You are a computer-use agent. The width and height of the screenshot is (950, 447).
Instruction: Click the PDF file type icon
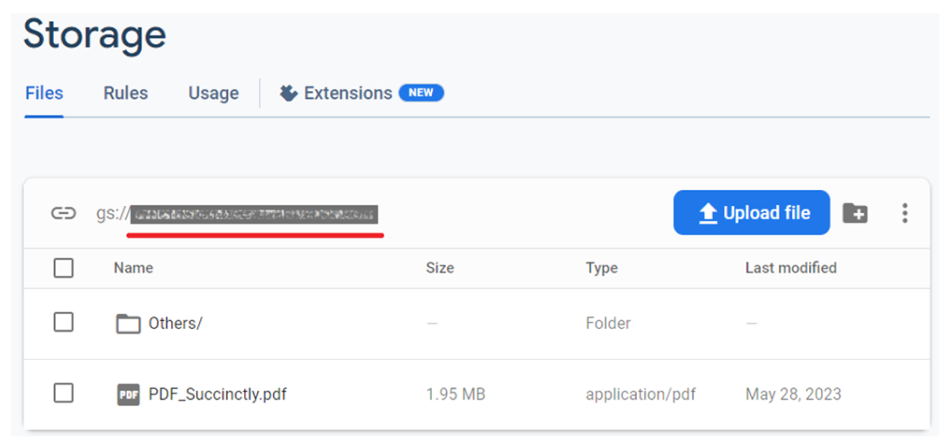128,394
